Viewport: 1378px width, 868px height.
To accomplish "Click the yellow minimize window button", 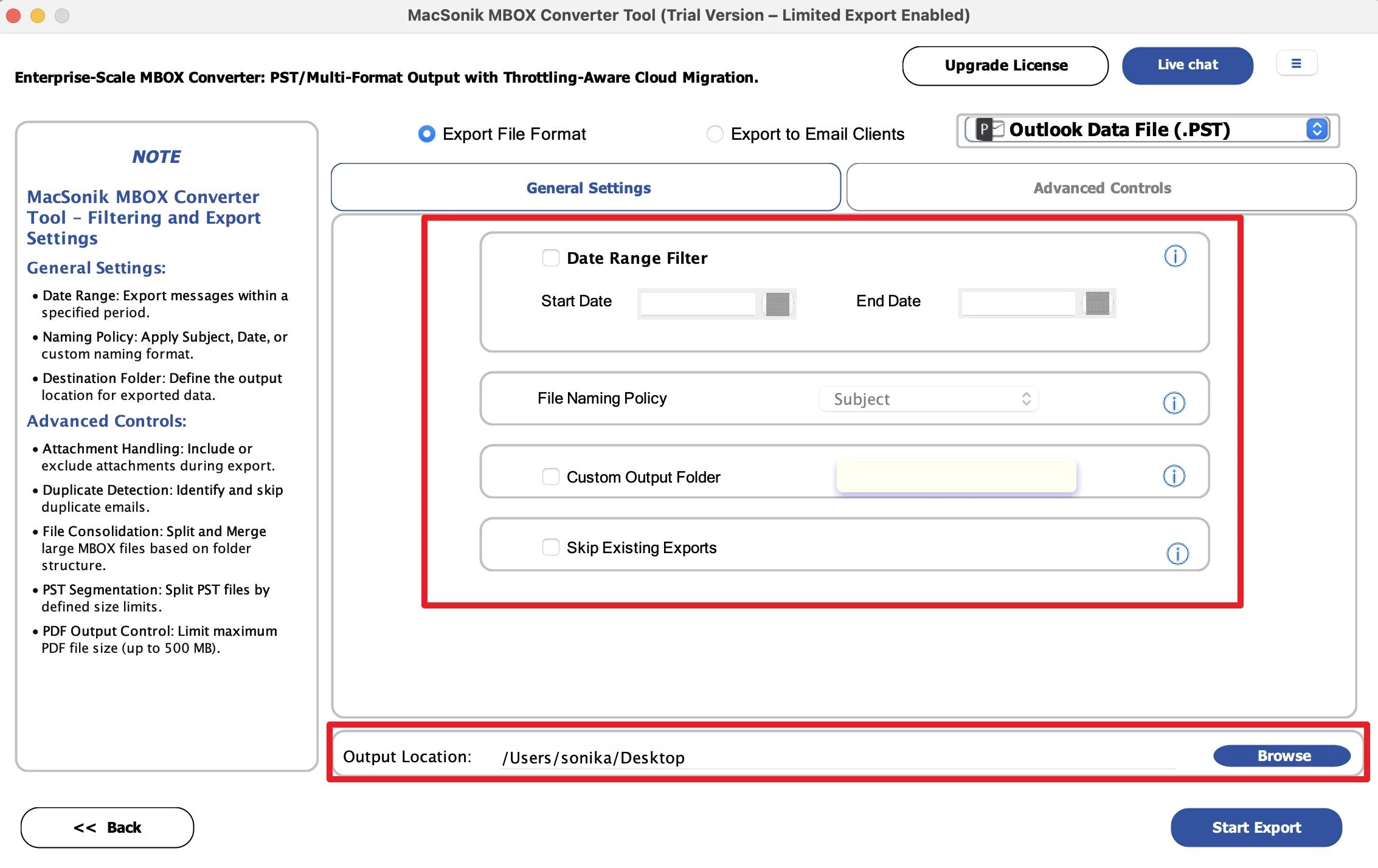I will click(x=38, y=15).
